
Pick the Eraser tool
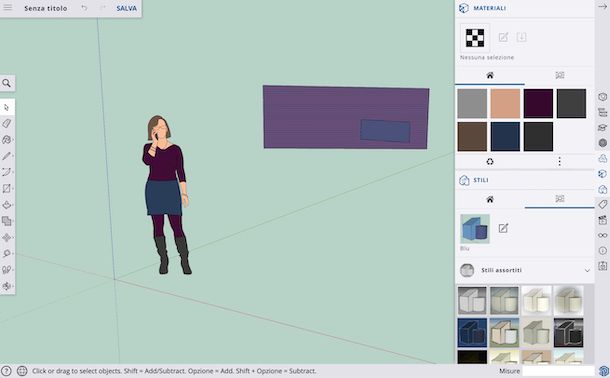coord(7,123)
